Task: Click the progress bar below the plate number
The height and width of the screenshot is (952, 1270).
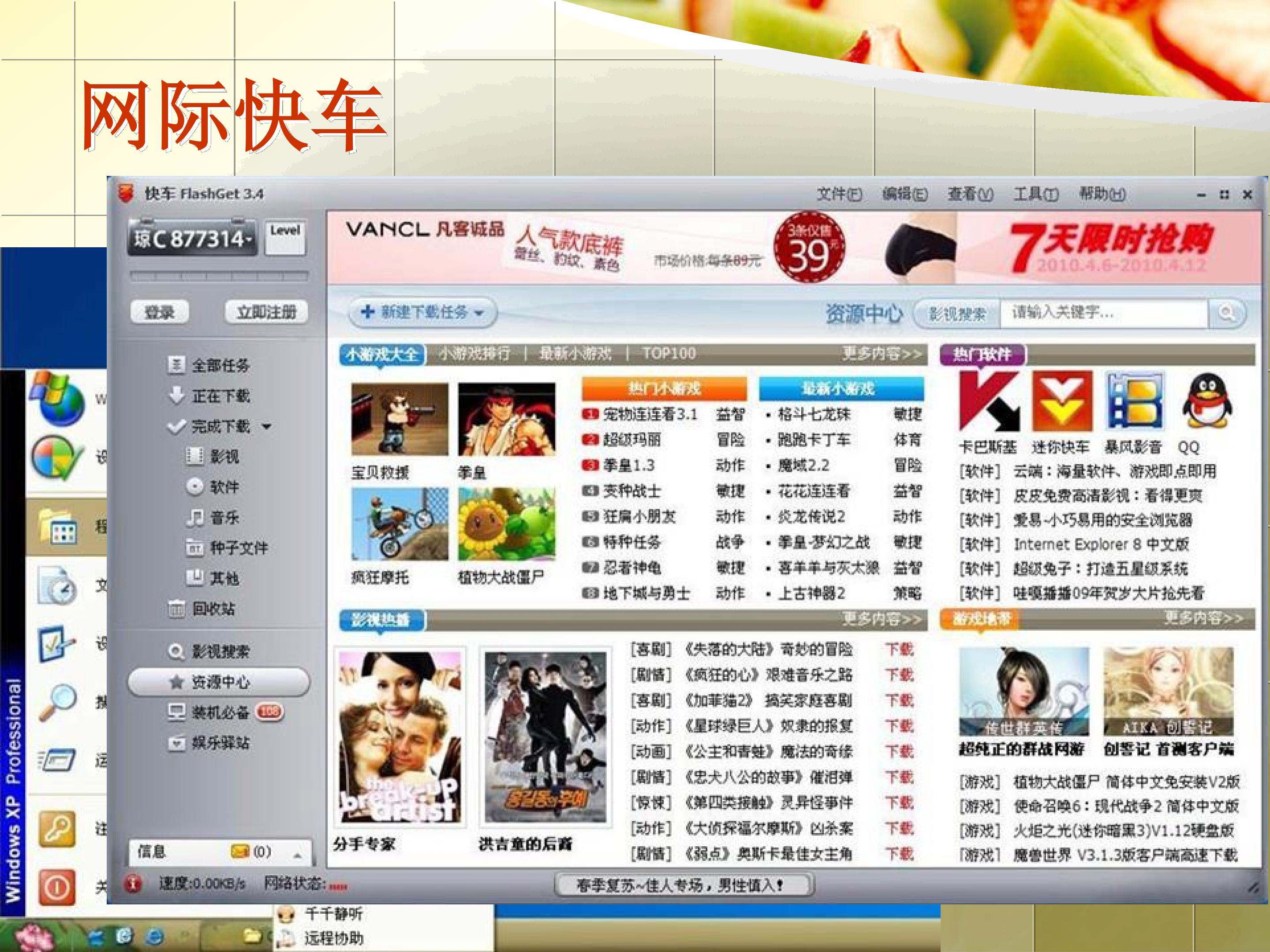Action: [x=219, y=277]
